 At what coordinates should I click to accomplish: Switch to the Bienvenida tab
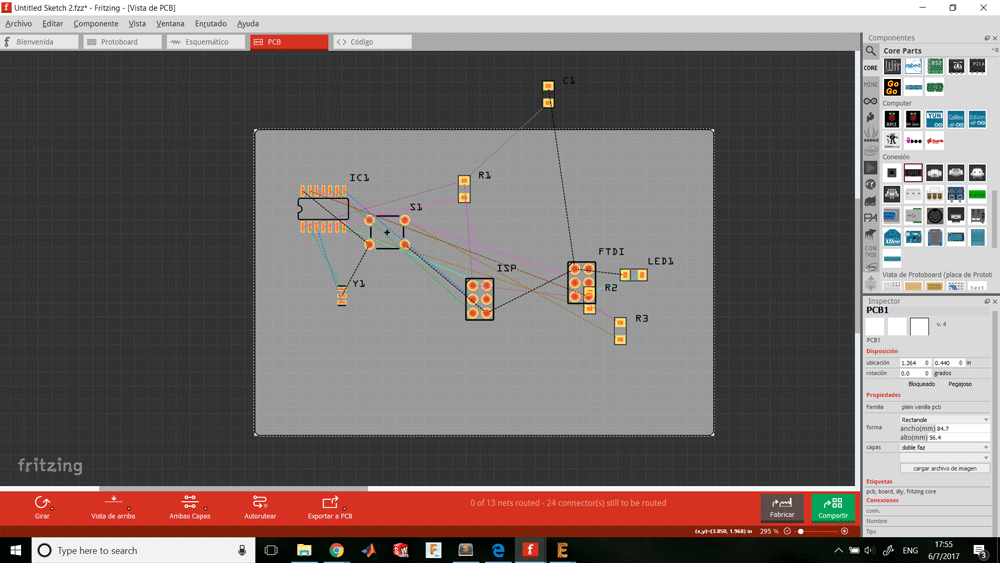pos(40,42)
